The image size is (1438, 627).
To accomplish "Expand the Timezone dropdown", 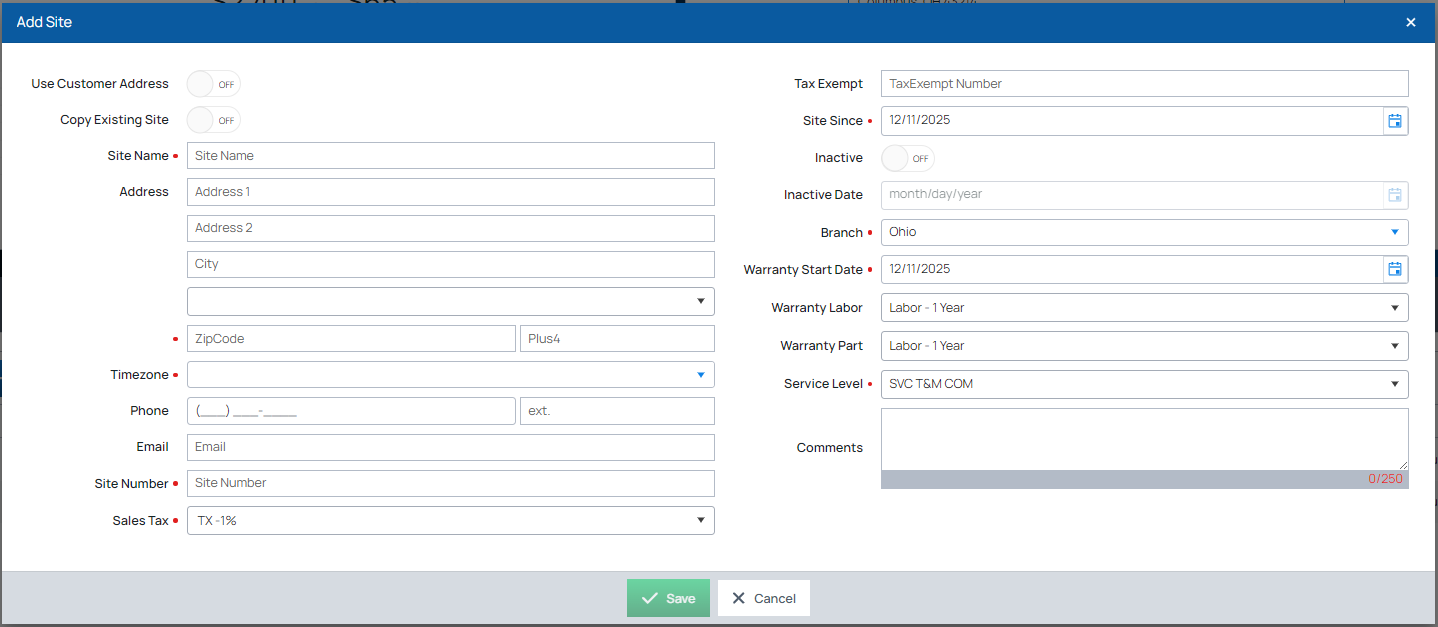I will 451,375.
